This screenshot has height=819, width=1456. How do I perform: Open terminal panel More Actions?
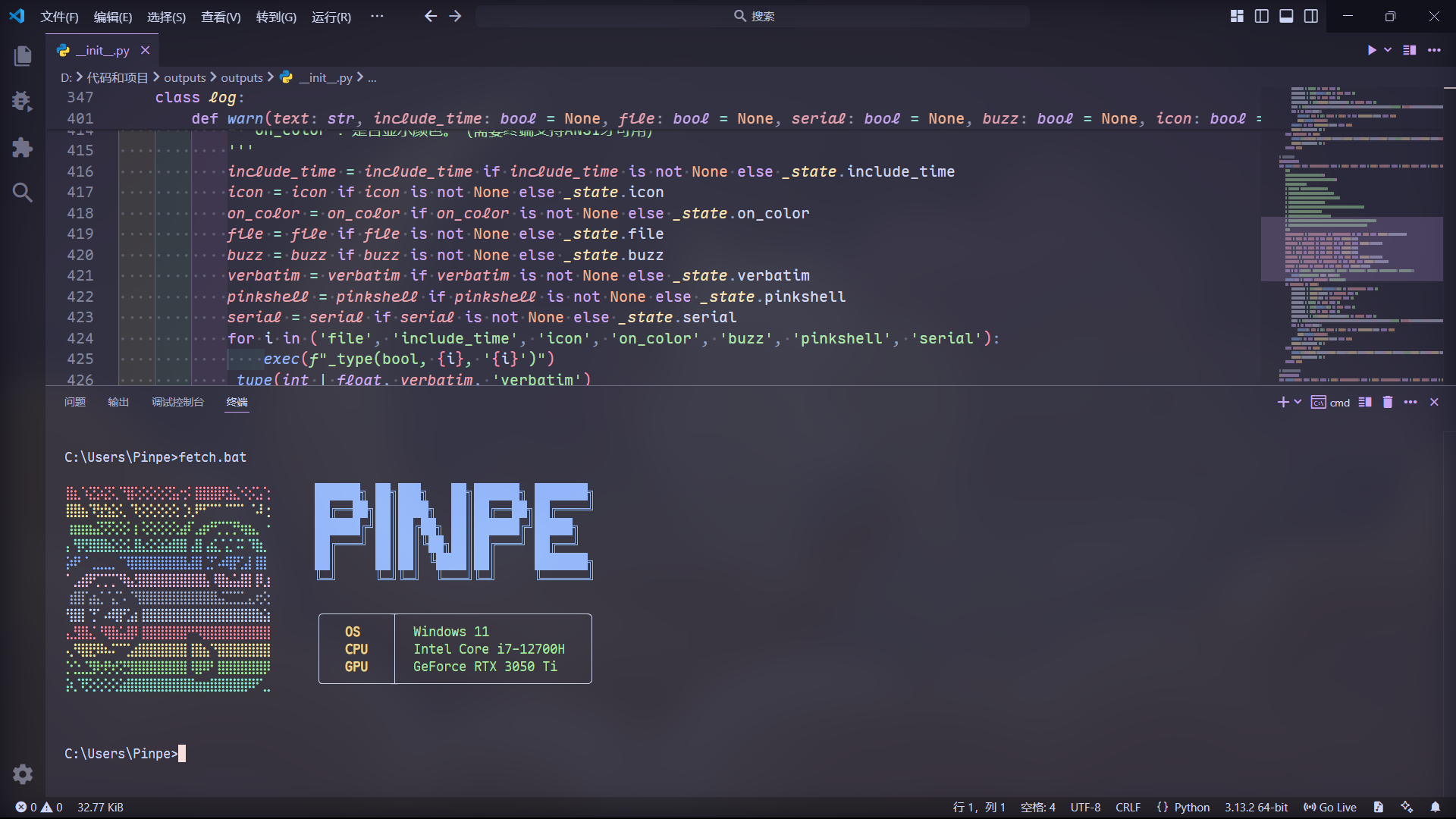click(1410, 402)
